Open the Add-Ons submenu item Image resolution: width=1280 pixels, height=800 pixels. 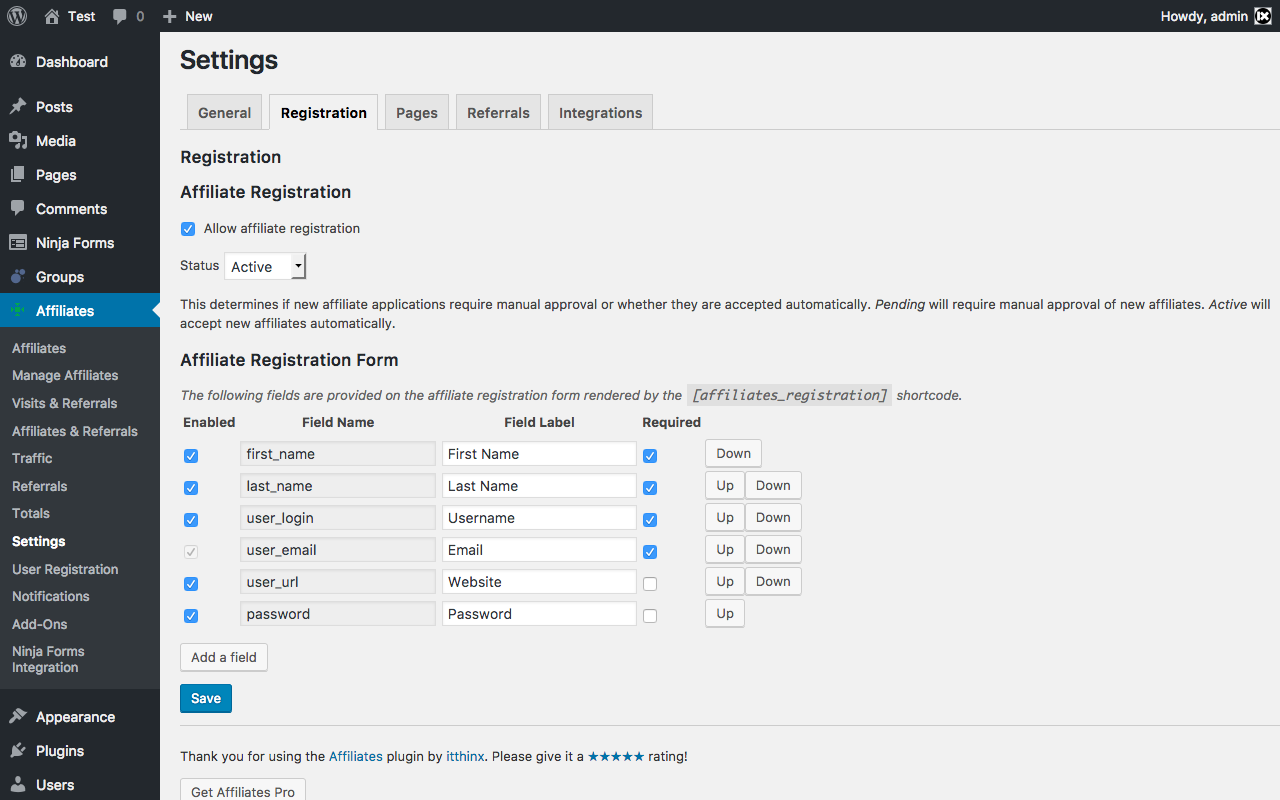[40, 625]
